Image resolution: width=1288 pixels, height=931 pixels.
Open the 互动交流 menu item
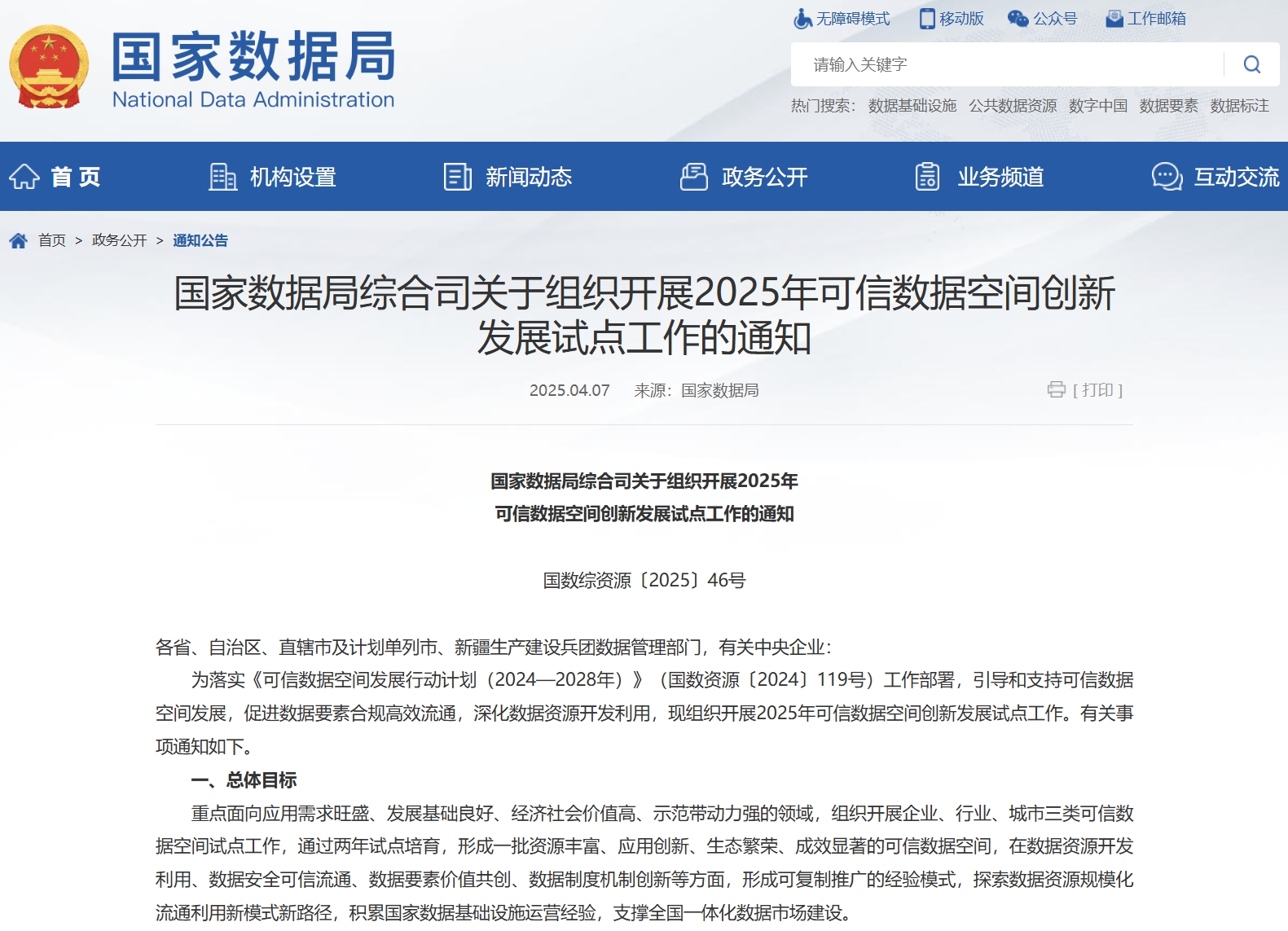pos(1237,177)
